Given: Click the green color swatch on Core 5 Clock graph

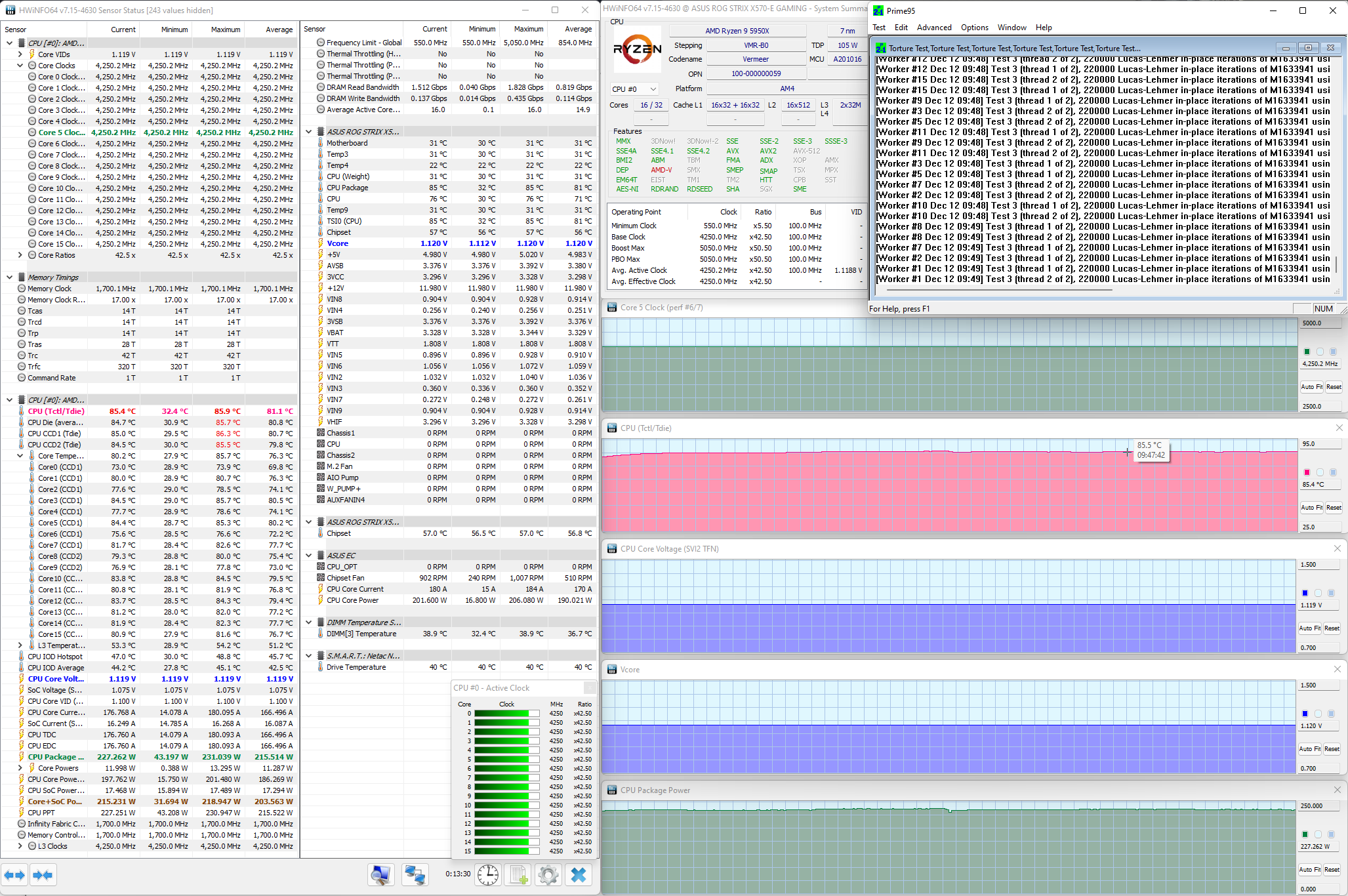Looking at the screenshot, I should click(1307, 352).
